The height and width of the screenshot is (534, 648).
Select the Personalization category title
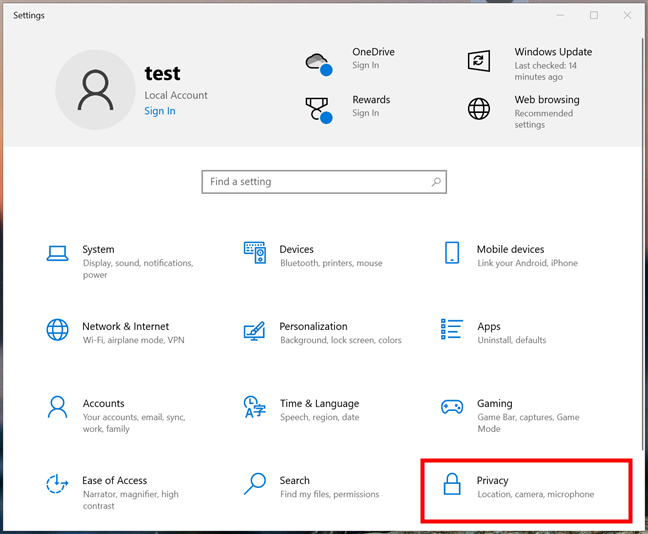(313, 327)
